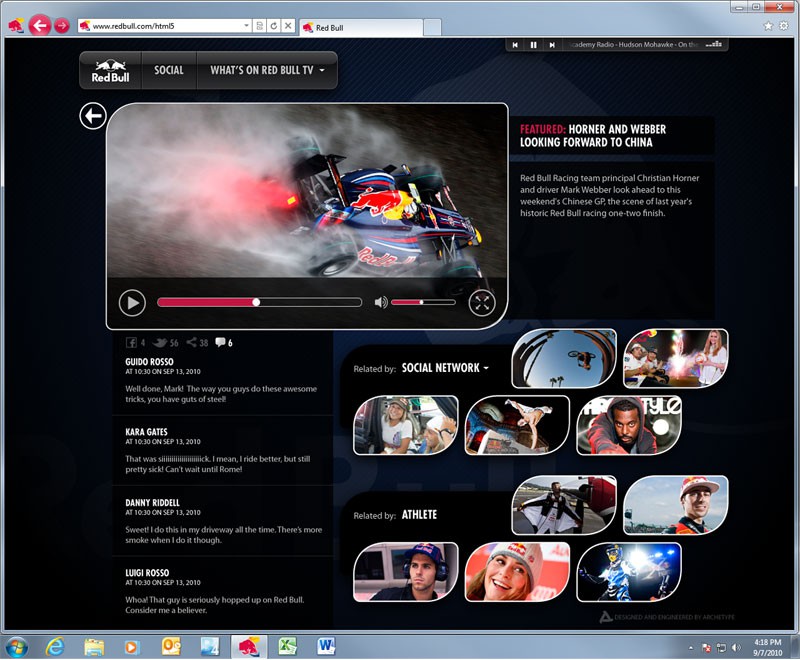
Task: Mute the video using the speaker icon
Action: tap(380, 302)
